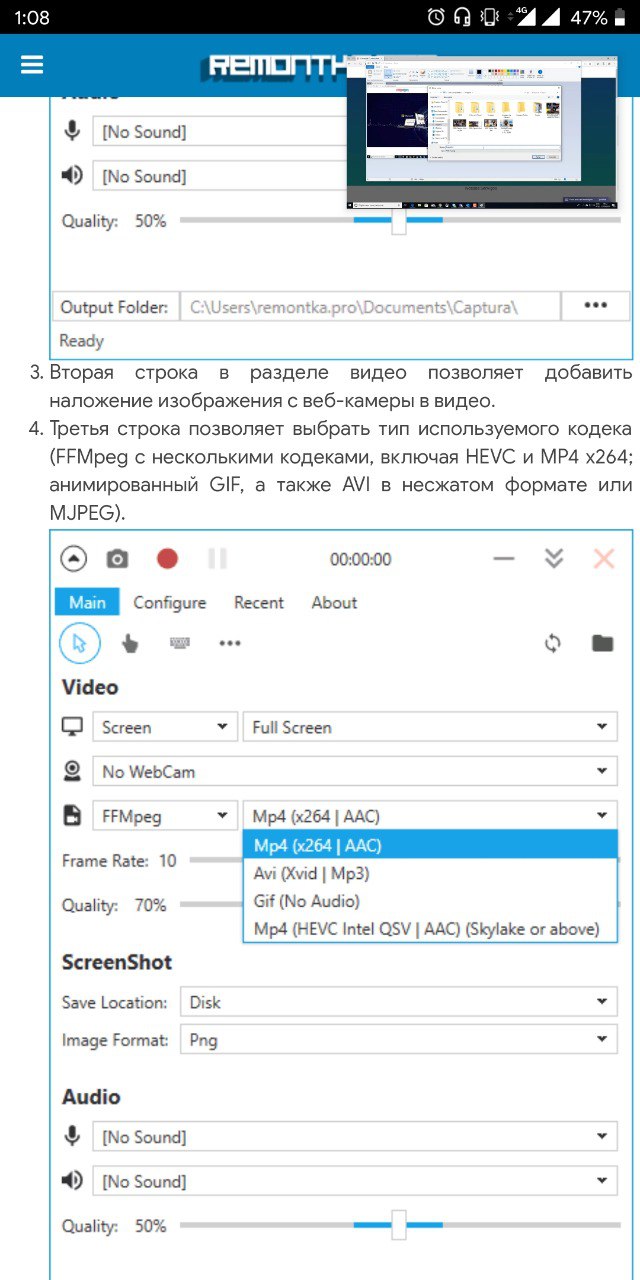Tap the alarm clock status bar icon
Screen dimensions: 640x1280
[x=436, y=17]
